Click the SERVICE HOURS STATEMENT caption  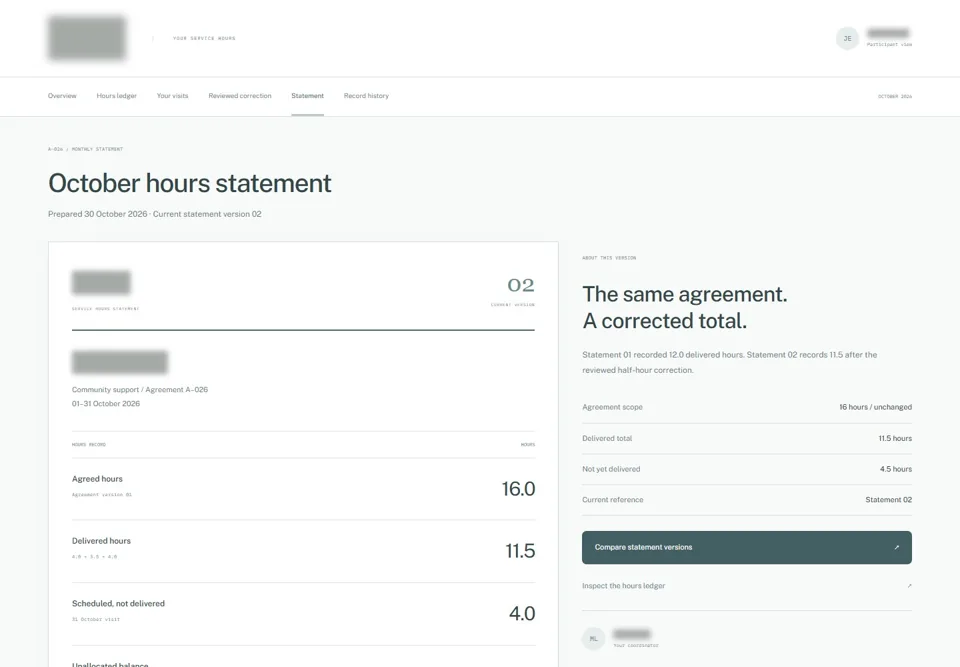pyautogui.click(x=105, y=309)
